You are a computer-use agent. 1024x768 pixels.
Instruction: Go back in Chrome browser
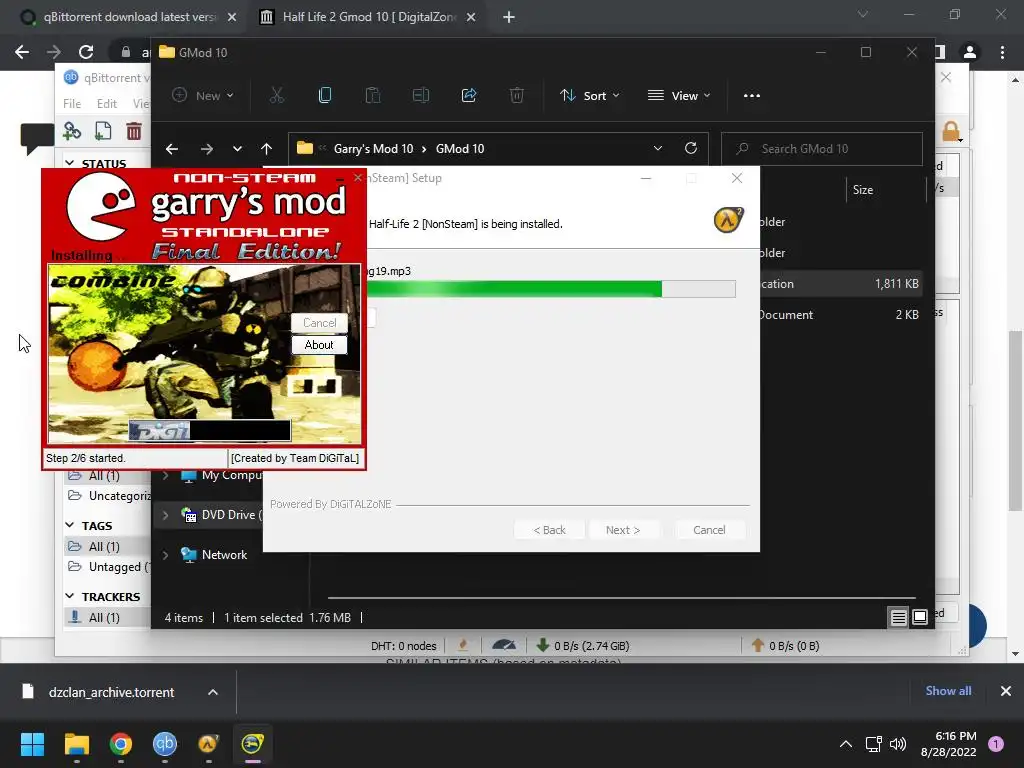22,52
